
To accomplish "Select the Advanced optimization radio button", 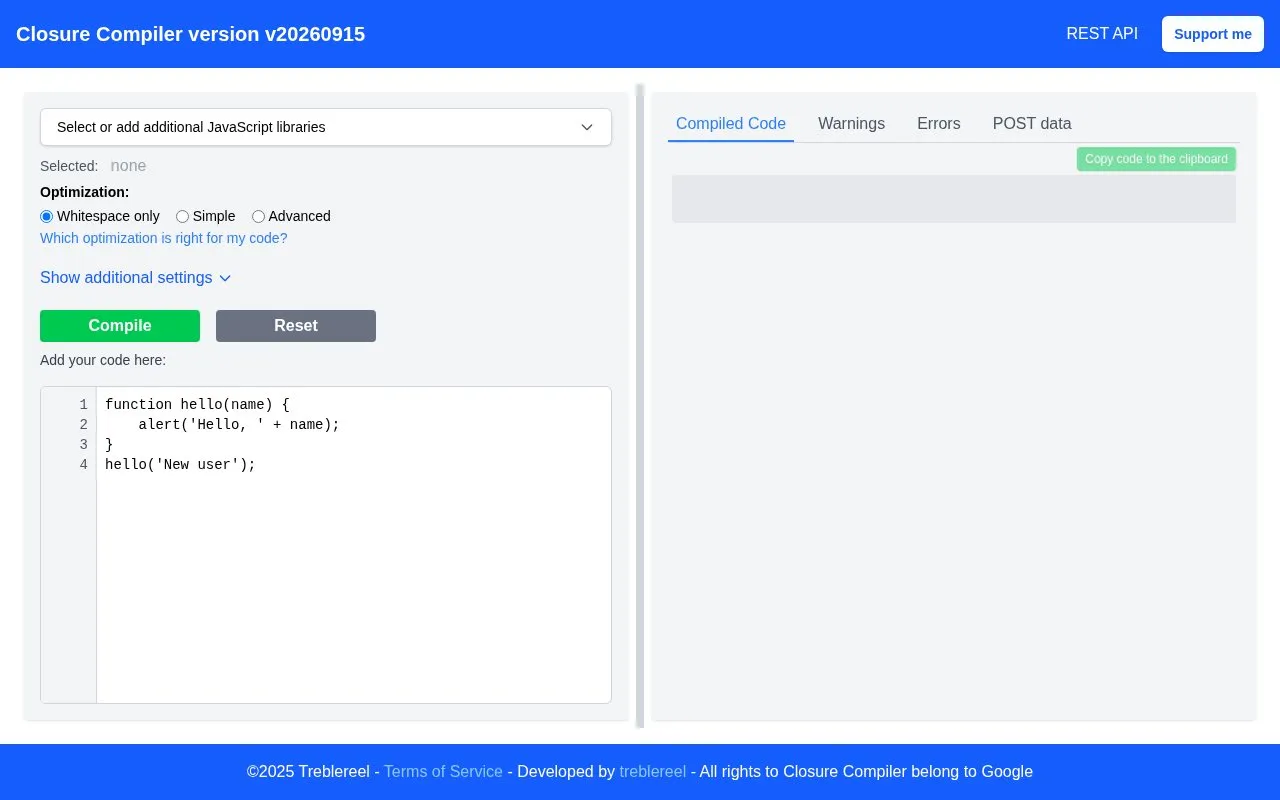I will (x=258, y=216).
